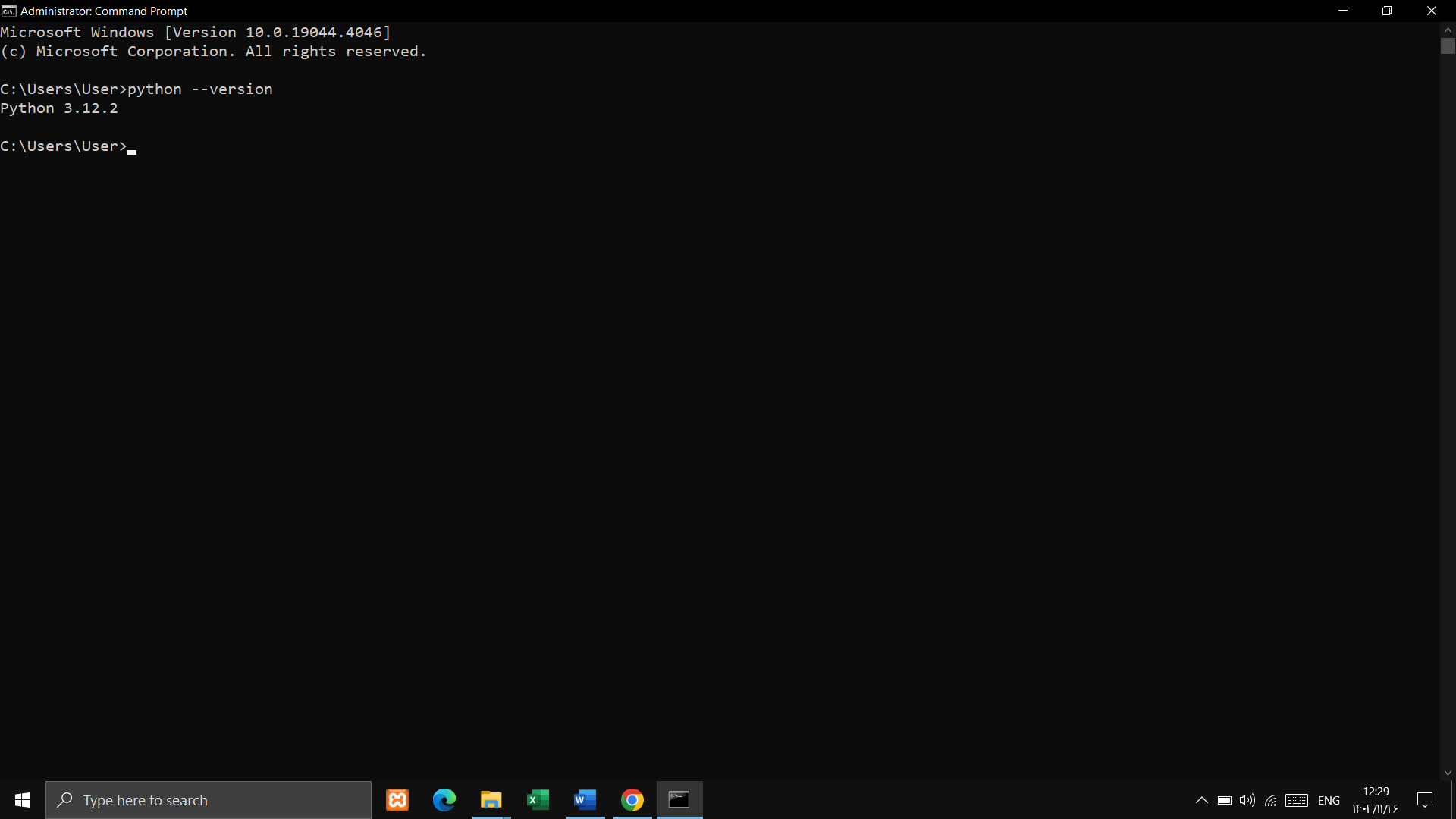Click the Command Prompt taskbar icon
The height and width of the screenshot is (819, 1456).
pos(679,800)
